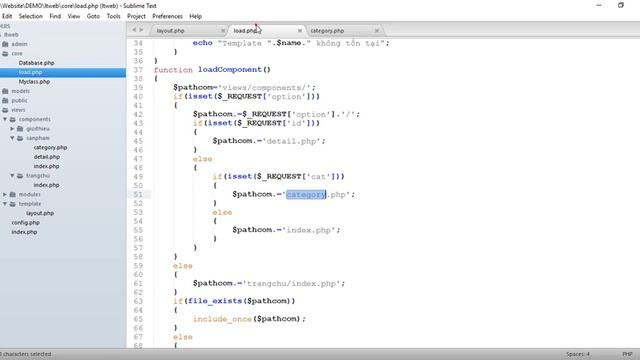Open the Edit menu
Image resolution: width=640 pixels, height=360 pixels.
pyautogui.click(x=7, y=16)
